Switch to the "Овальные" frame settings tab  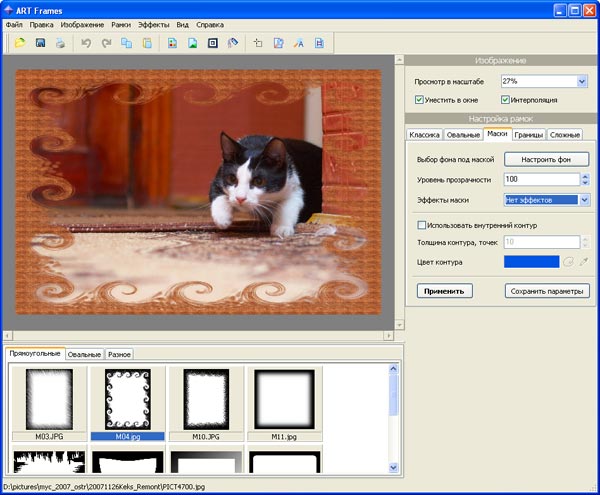click(x=463, y=134)
